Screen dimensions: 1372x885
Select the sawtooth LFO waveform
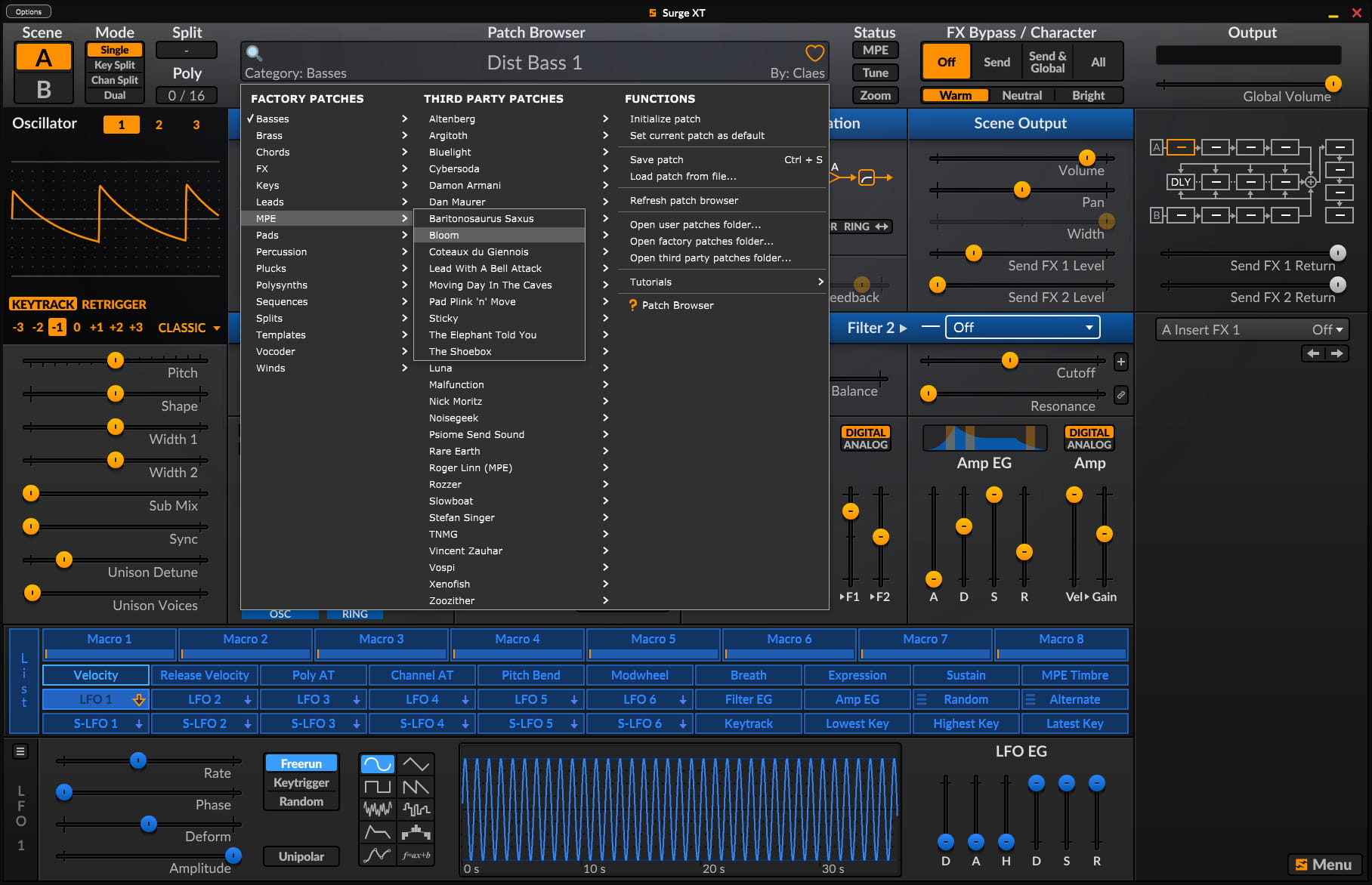pyautogui.click(x=416, y=787)
